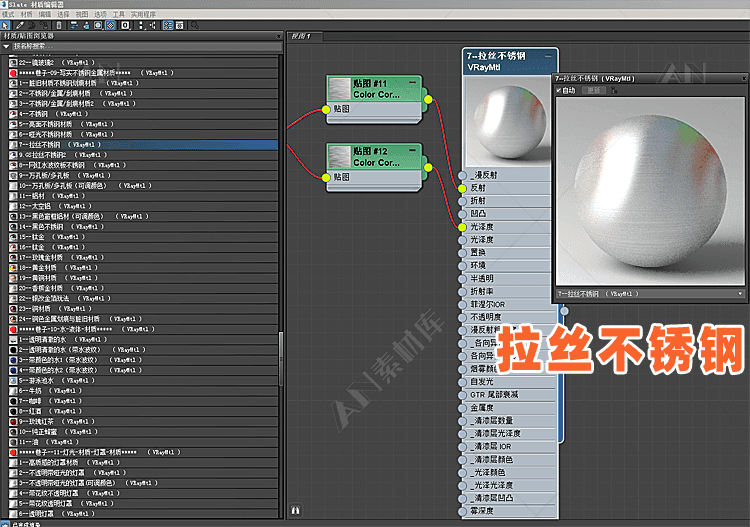Click the 更新 button in preview window
750x527 pixels.
tap(594, 90)
